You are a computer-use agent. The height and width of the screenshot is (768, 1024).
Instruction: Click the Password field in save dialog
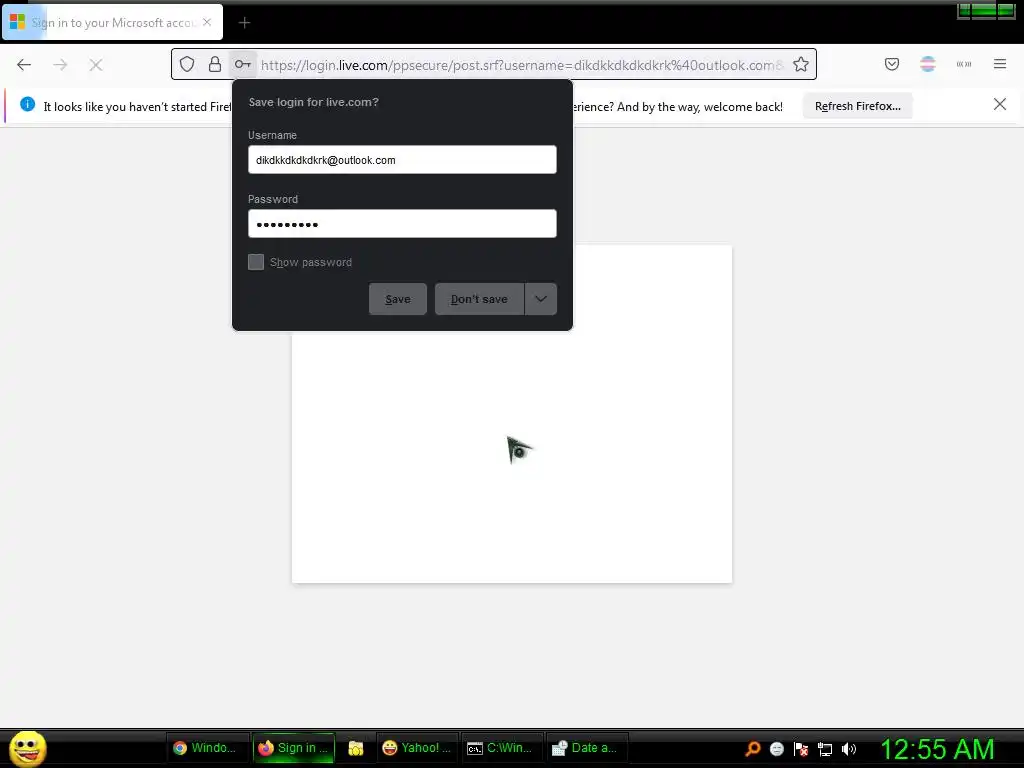pyautogui.click(x=402, y=224)
